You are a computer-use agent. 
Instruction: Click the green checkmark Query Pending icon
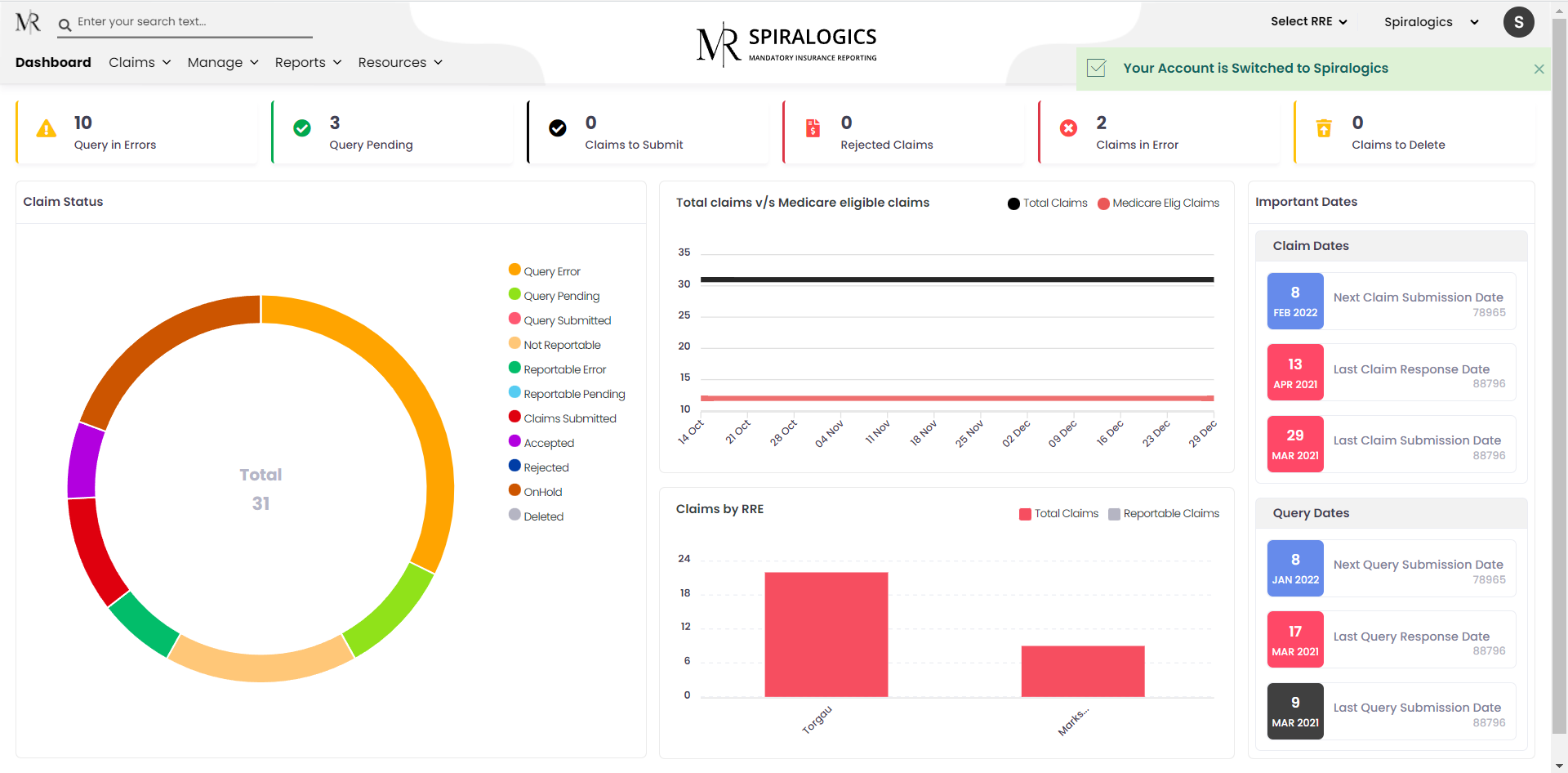[302, 128]
